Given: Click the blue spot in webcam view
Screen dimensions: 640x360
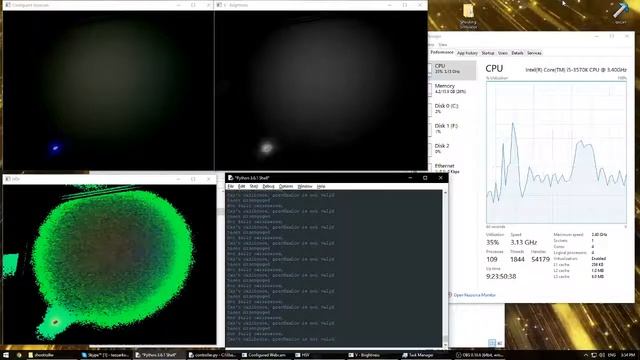Looking at the screenshot, I should pos(56,148).
